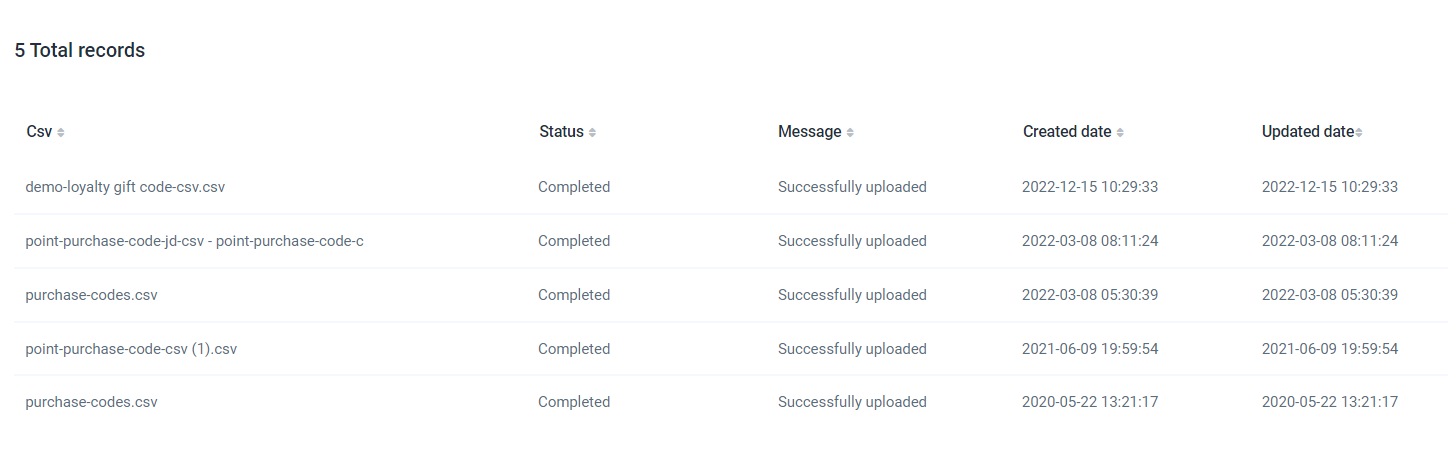Sort by Created date arrow icon
This screenshot has height=454, width=1448.
pyautogui.click(x=1120, y=132)
